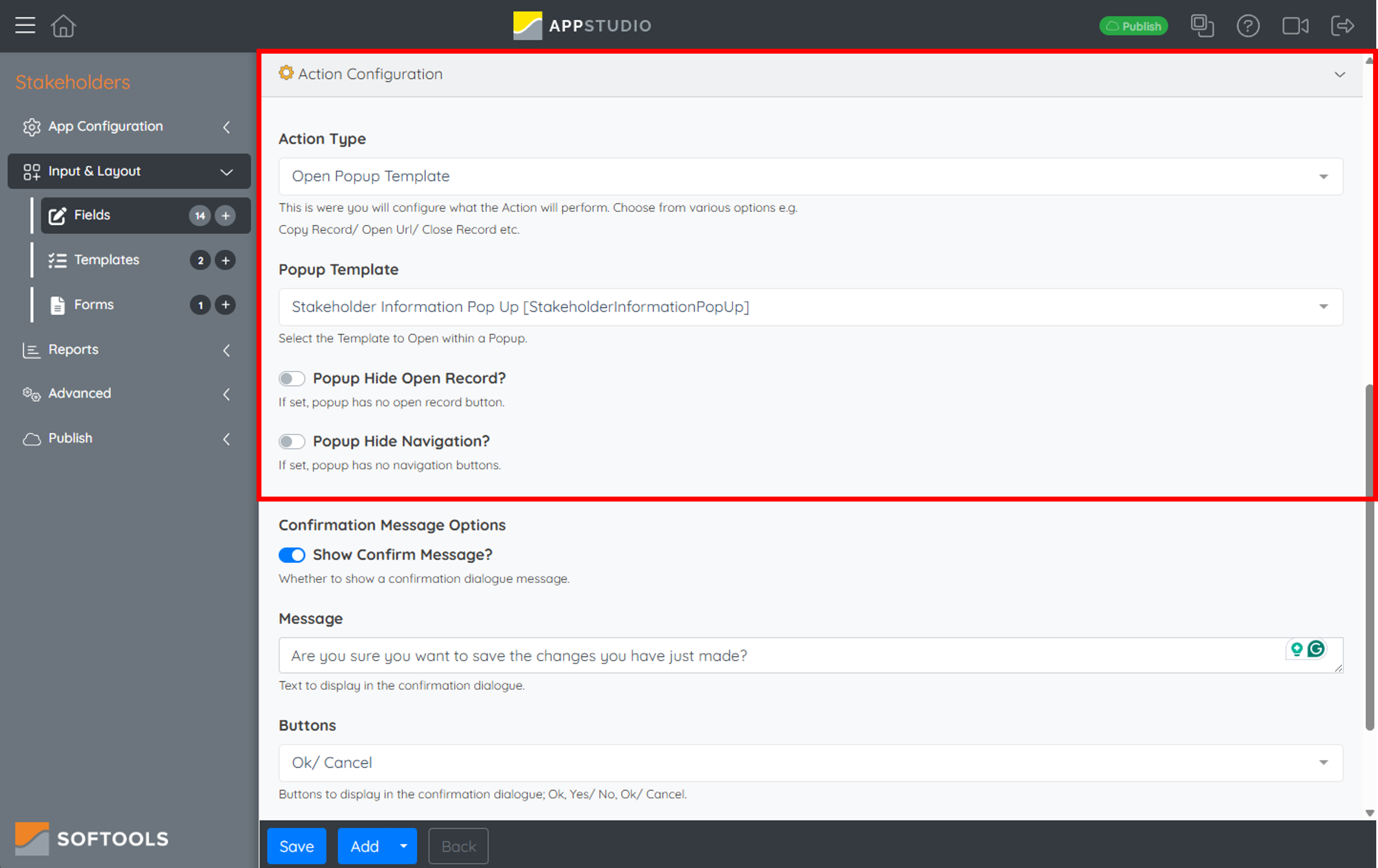The image size is (1378, 868).
Task: Click the Save button
Action: (x=297, y=846)
